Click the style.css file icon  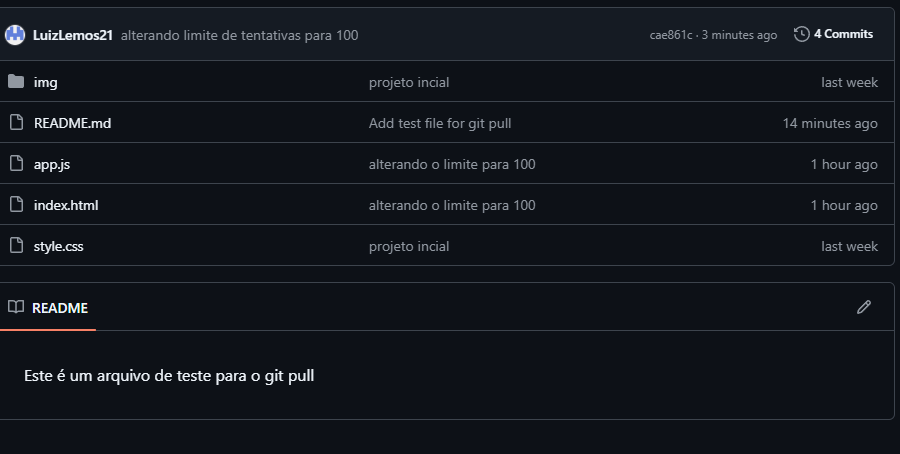pos(15,246)
